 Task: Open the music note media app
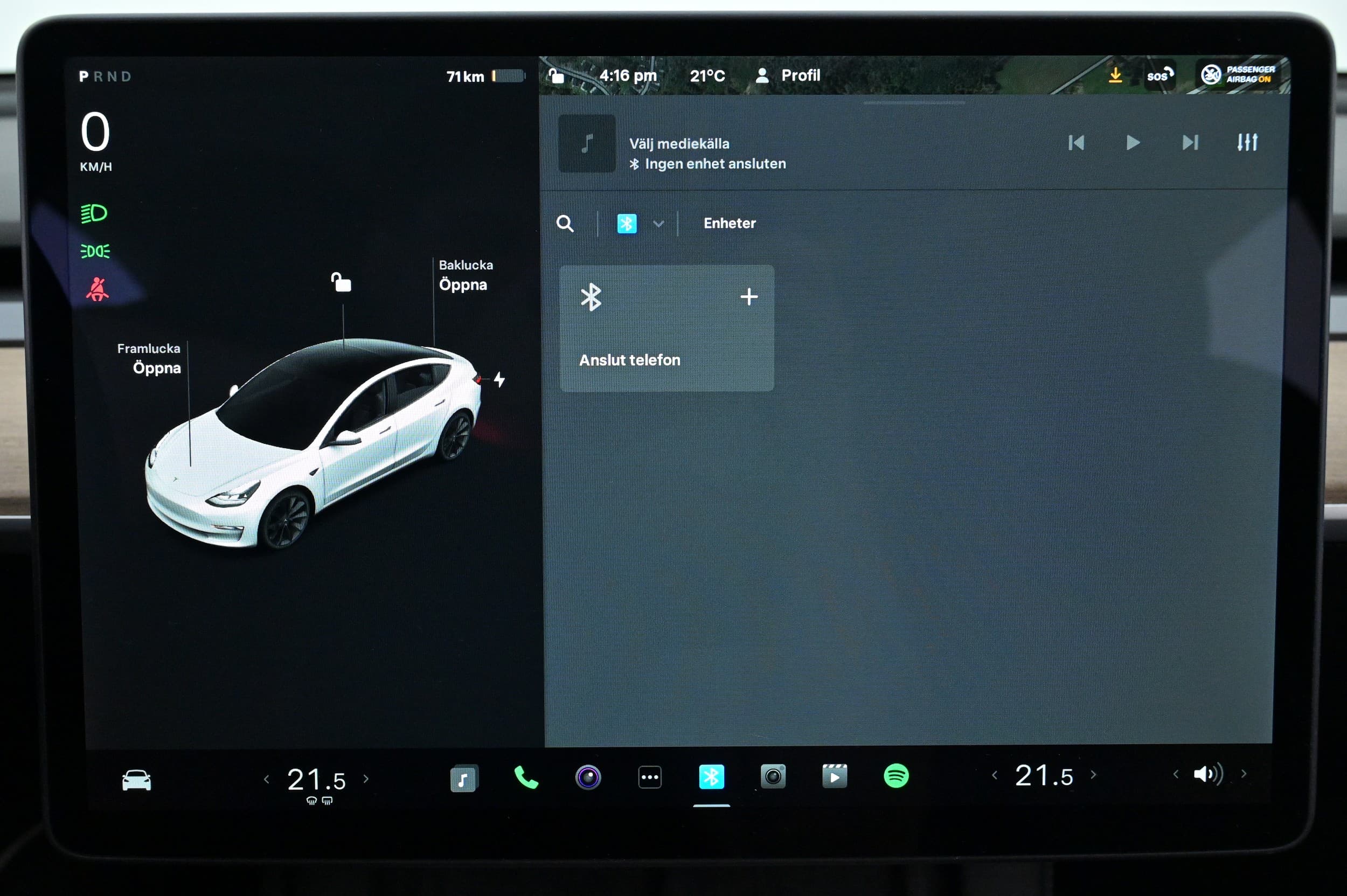463,779
